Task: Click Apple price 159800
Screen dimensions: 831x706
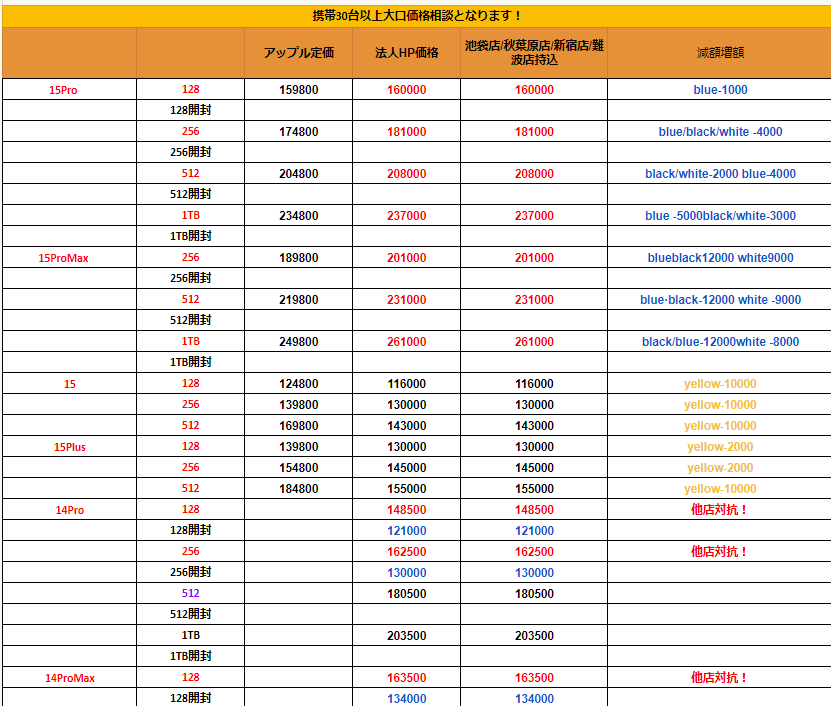Action: click(x=298, y=90)
